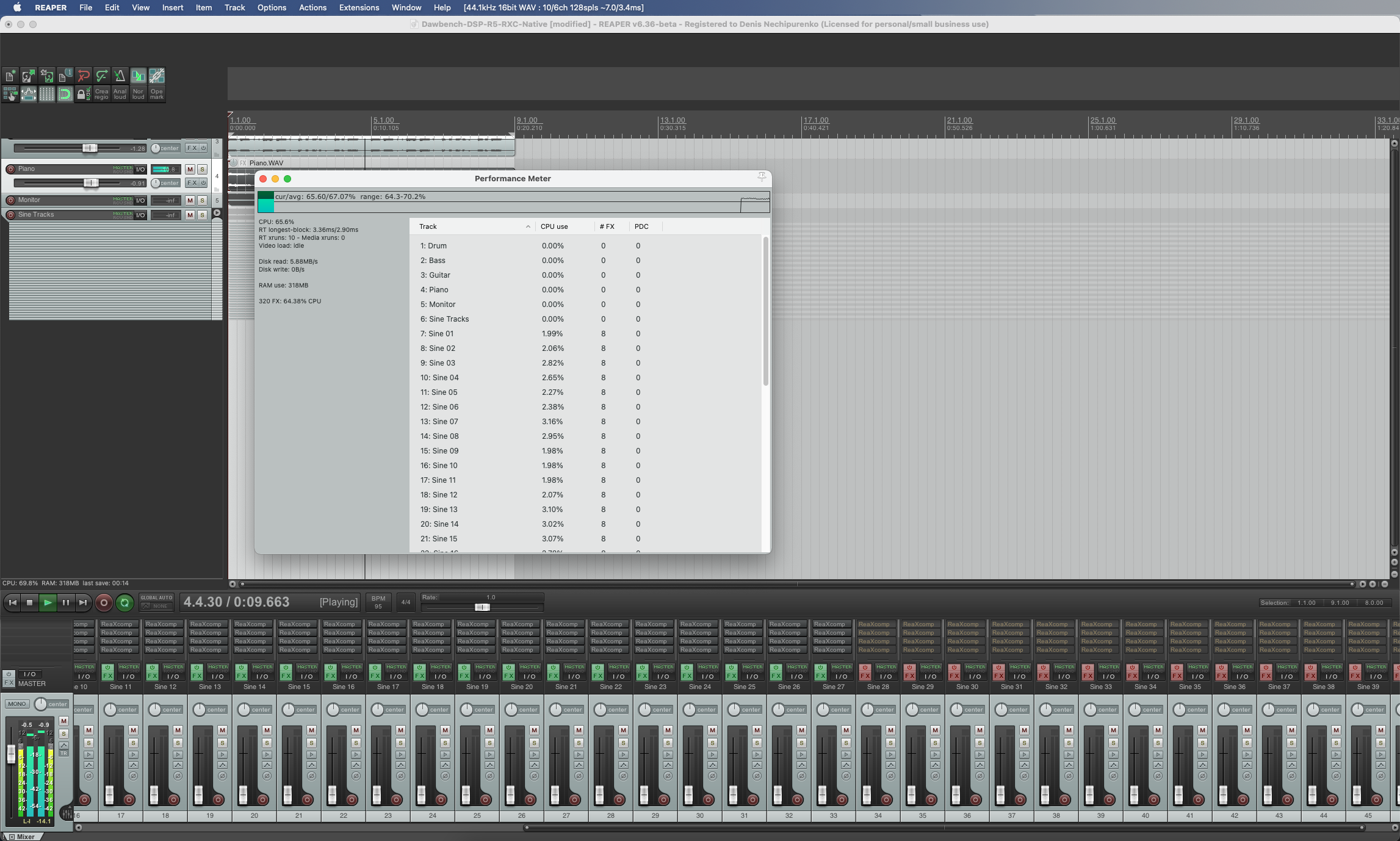Solo the Sine Tracks folder track
The image size is (1400, 841).
(202, 215)
